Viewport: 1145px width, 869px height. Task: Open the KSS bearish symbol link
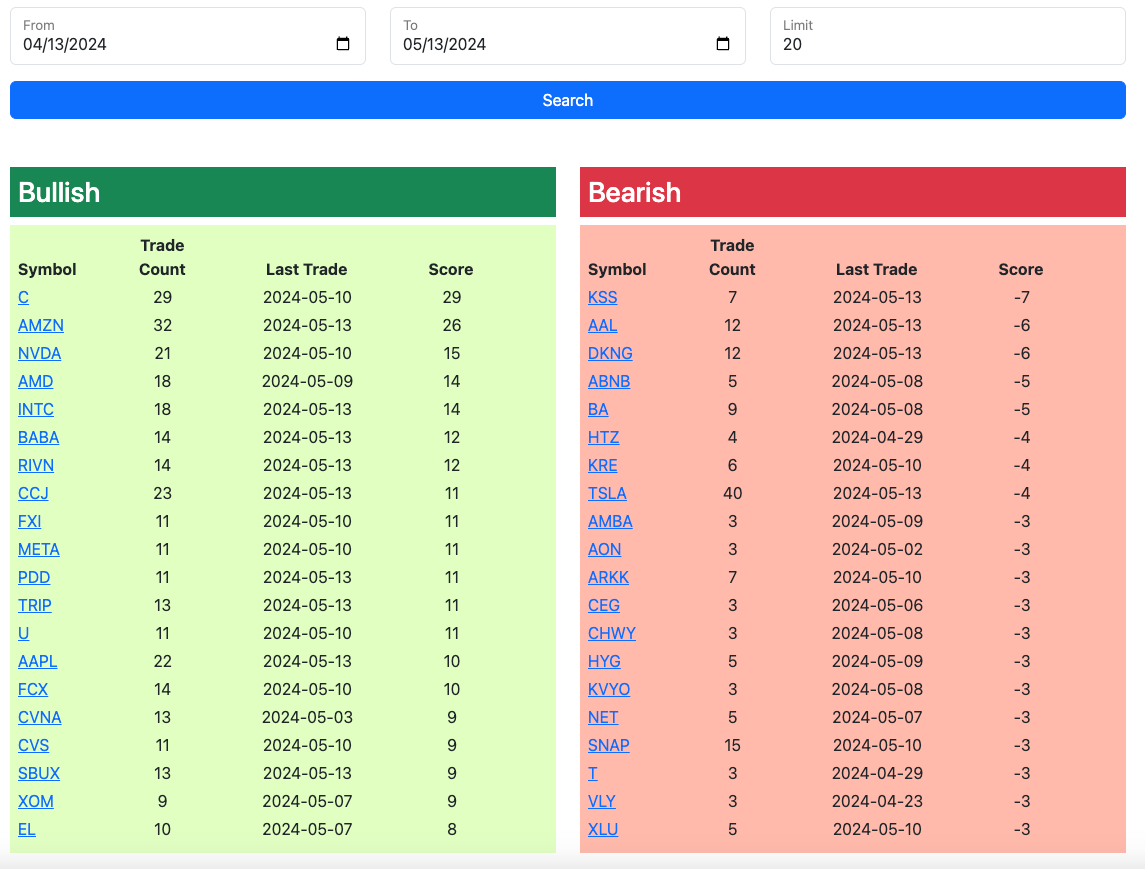[x=602, y=298]
